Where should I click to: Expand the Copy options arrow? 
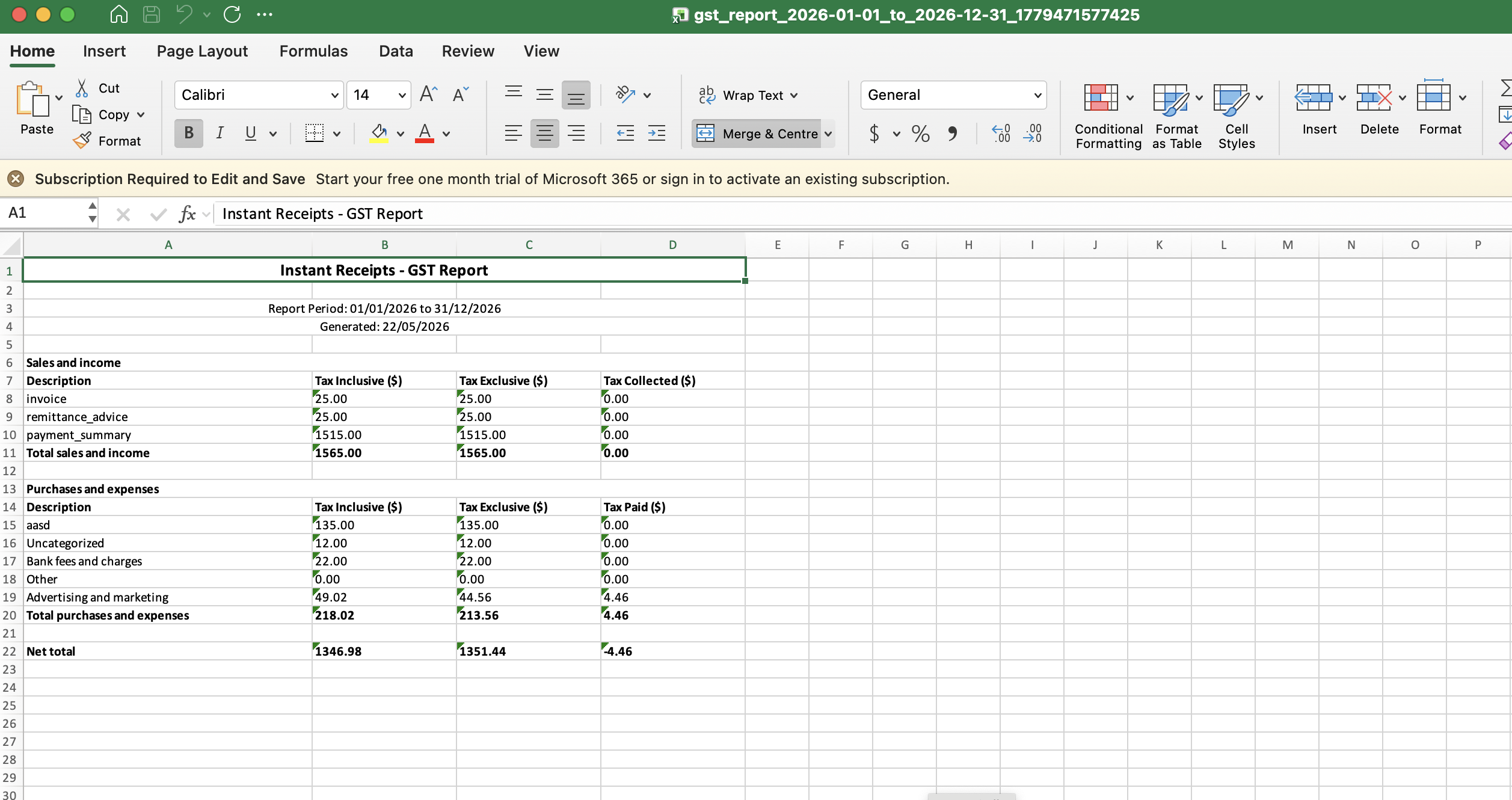pos(141,114)
